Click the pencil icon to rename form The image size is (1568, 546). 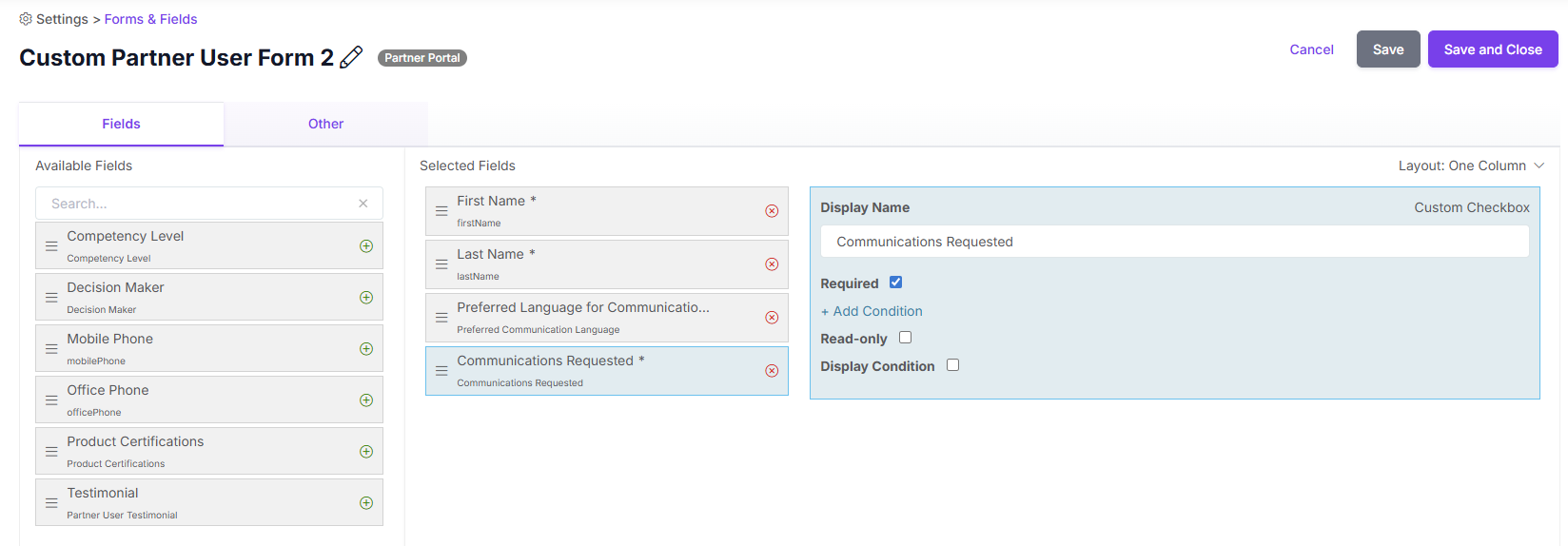[351, 57]
